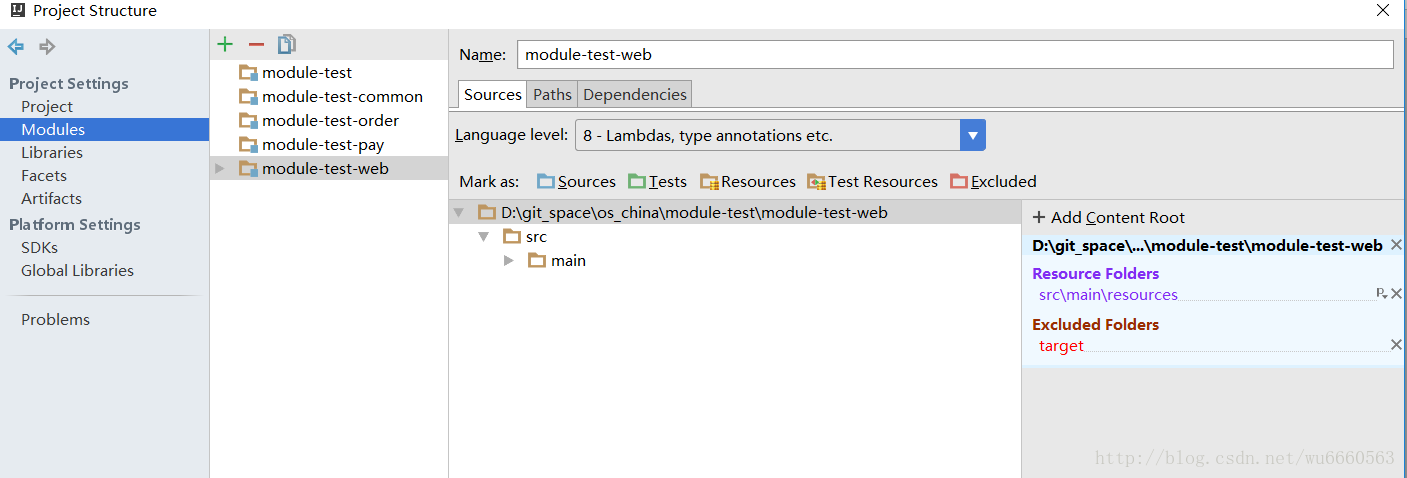This screenshot has width=1407, height=478.
Task: Mark folder as Sources
Action: pos(576,181)
